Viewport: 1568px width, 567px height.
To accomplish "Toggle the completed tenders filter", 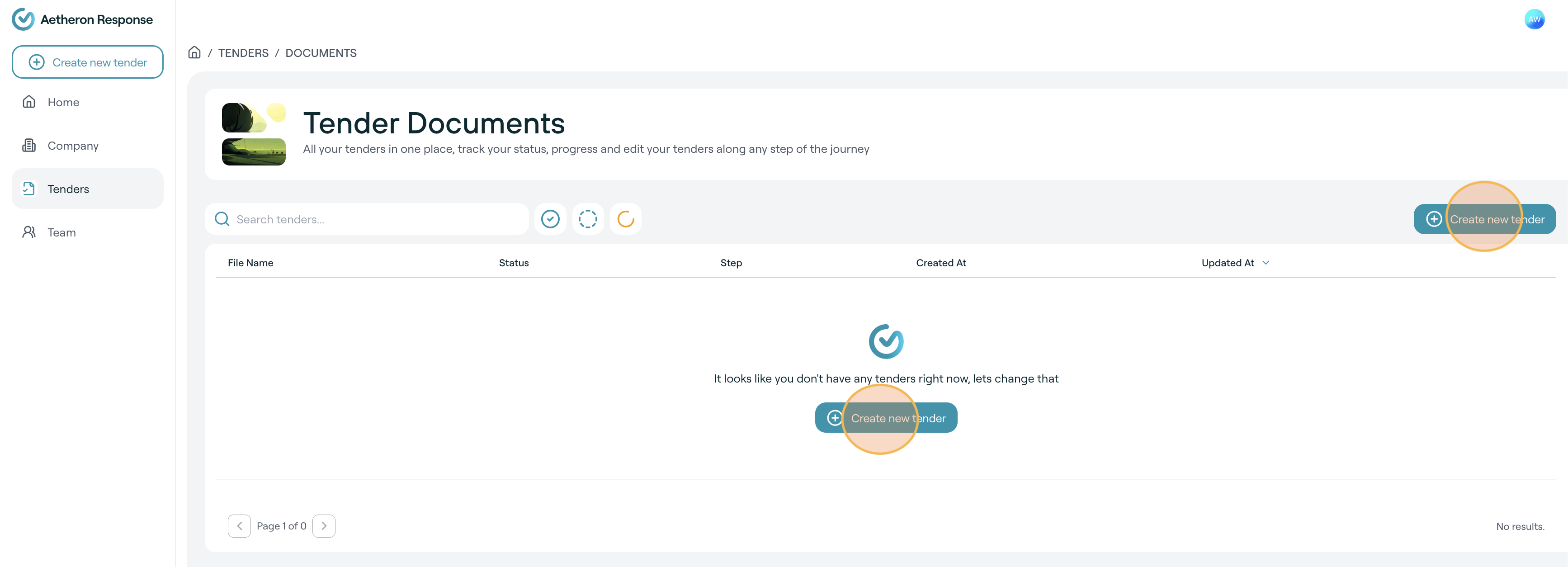I will tap(550, 219).
